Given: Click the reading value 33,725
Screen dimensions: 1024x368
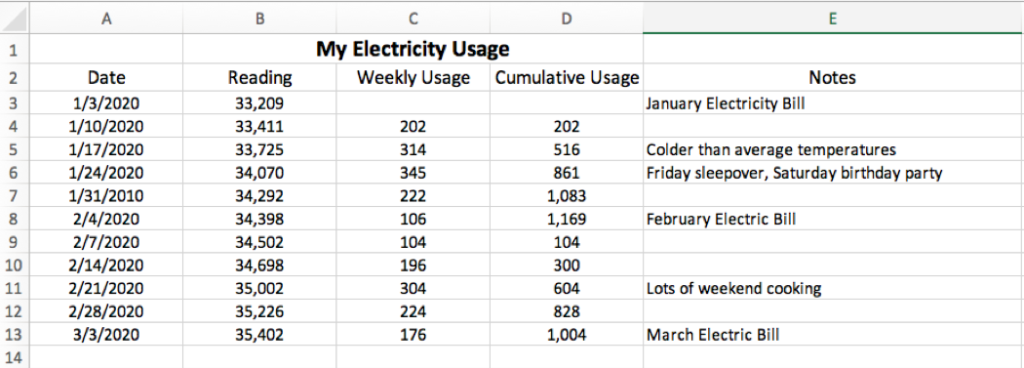Looking at the screenshot, I should click(x=260, y=149).
